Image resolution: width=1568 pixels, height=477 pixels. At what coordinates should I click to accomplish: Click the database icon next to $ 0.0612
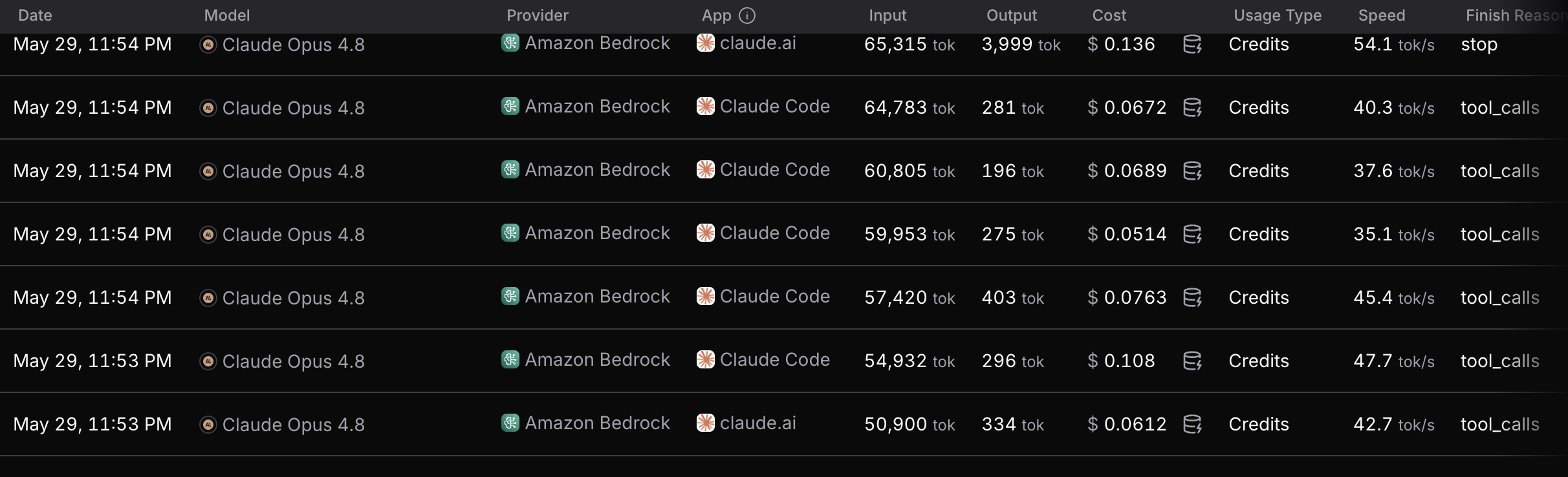tap(1192, 424)
